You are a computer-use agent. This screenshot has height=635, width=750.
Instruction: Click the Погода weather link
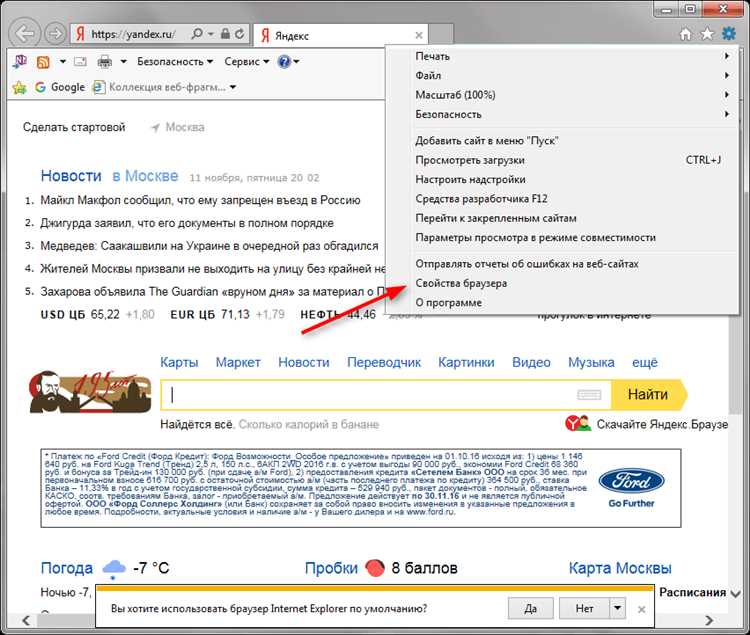coord(66,568)
